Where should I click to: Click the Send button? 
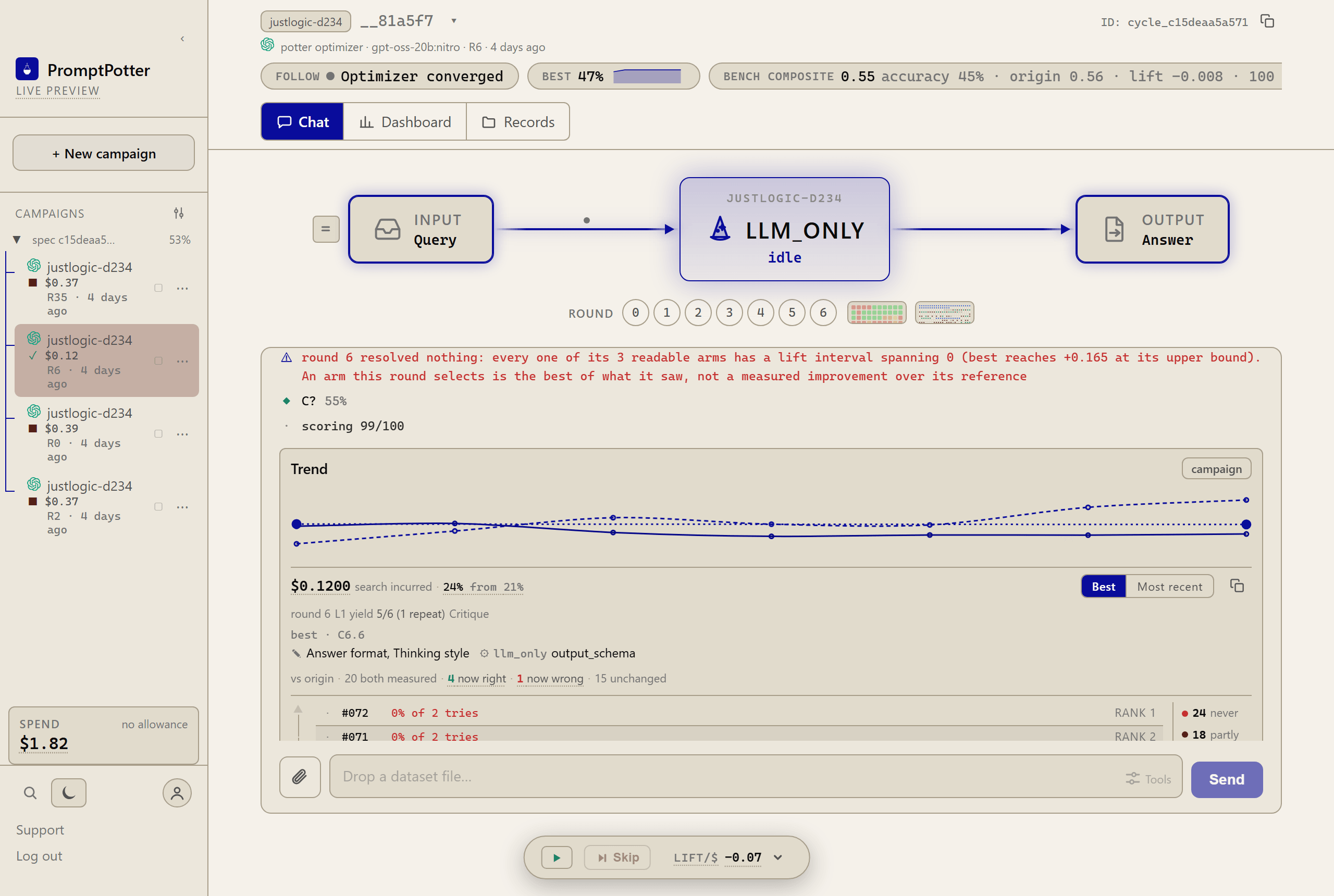coord(1227,779)
